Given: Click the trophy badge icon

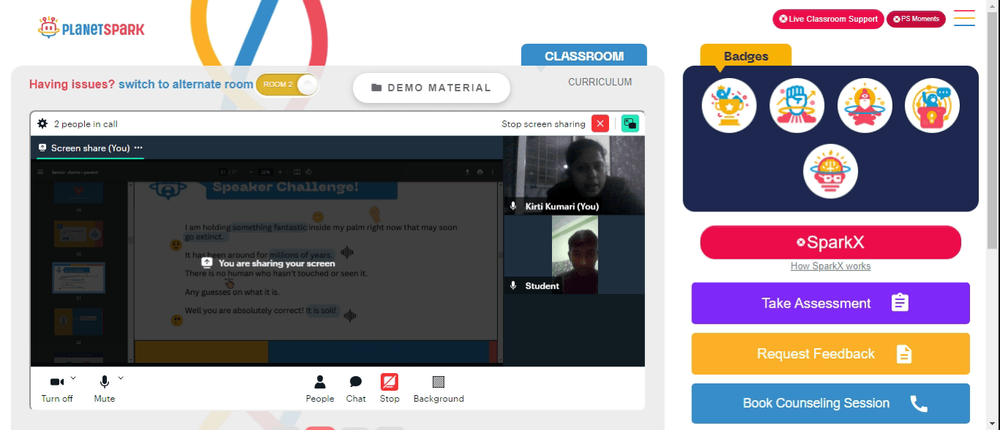Looking at the screenshot, I should pos(729,106).
